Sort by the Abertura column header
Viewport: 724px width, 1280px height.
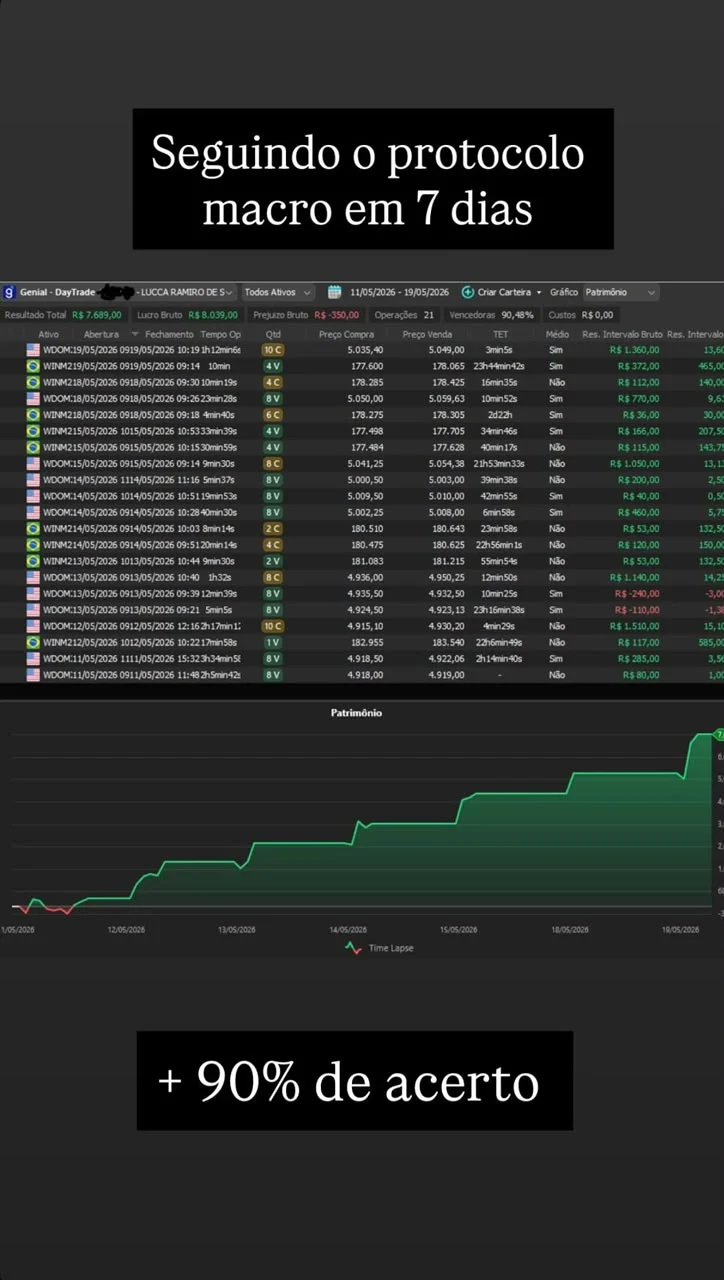[x=101, y=334]
